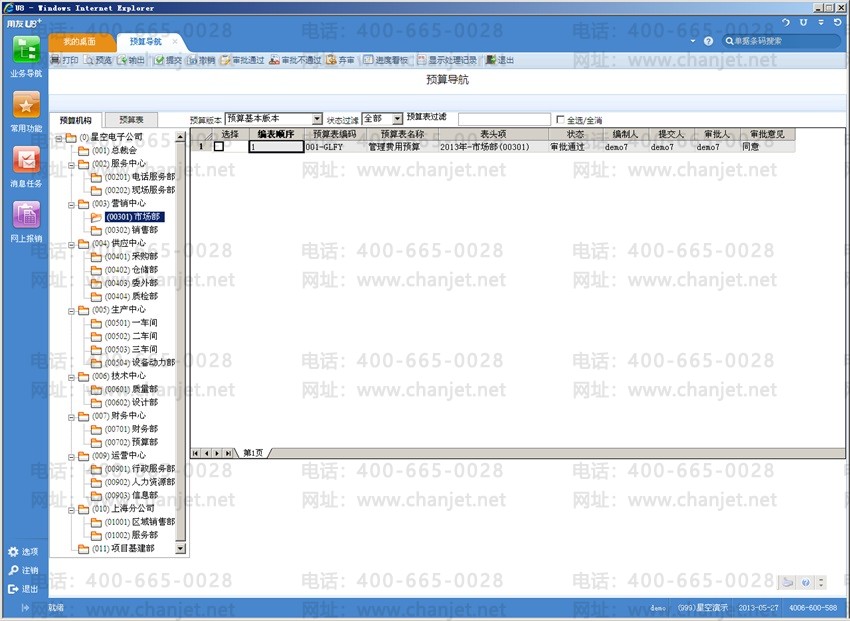Screen dimensions: 850x621
Task: Select (00702) 预算部 in the tree
Action: coord(131,442)
